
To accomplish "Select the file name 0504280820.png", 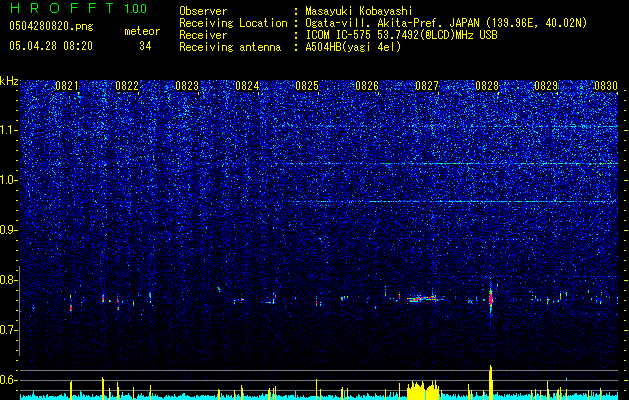I will click(51, 26).
